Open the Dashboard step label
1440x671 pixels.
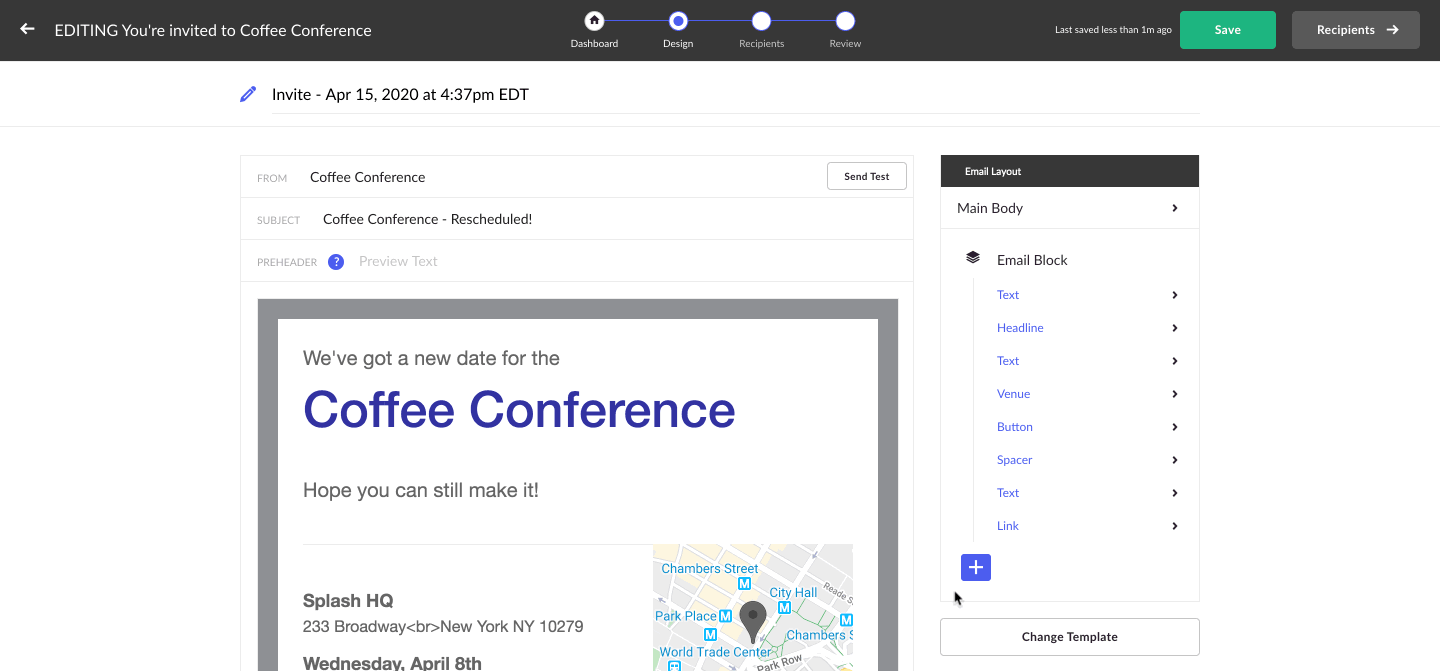[594, 44]
